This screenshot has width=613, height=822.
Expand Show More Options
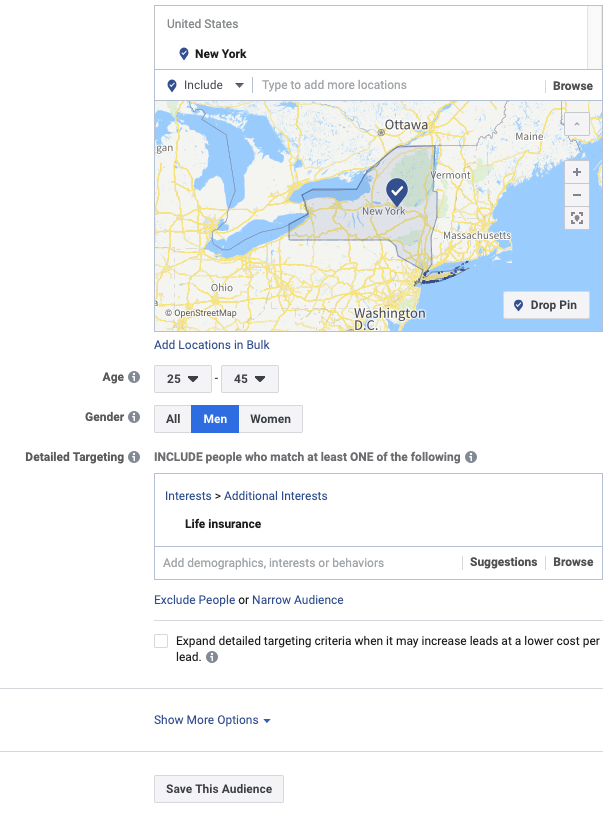tap(212, 720)
